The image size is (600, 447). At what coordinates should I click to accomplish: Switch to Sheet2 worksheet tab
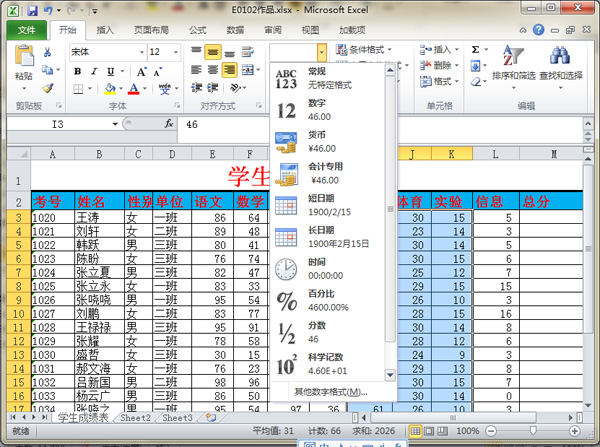(135, 418)
